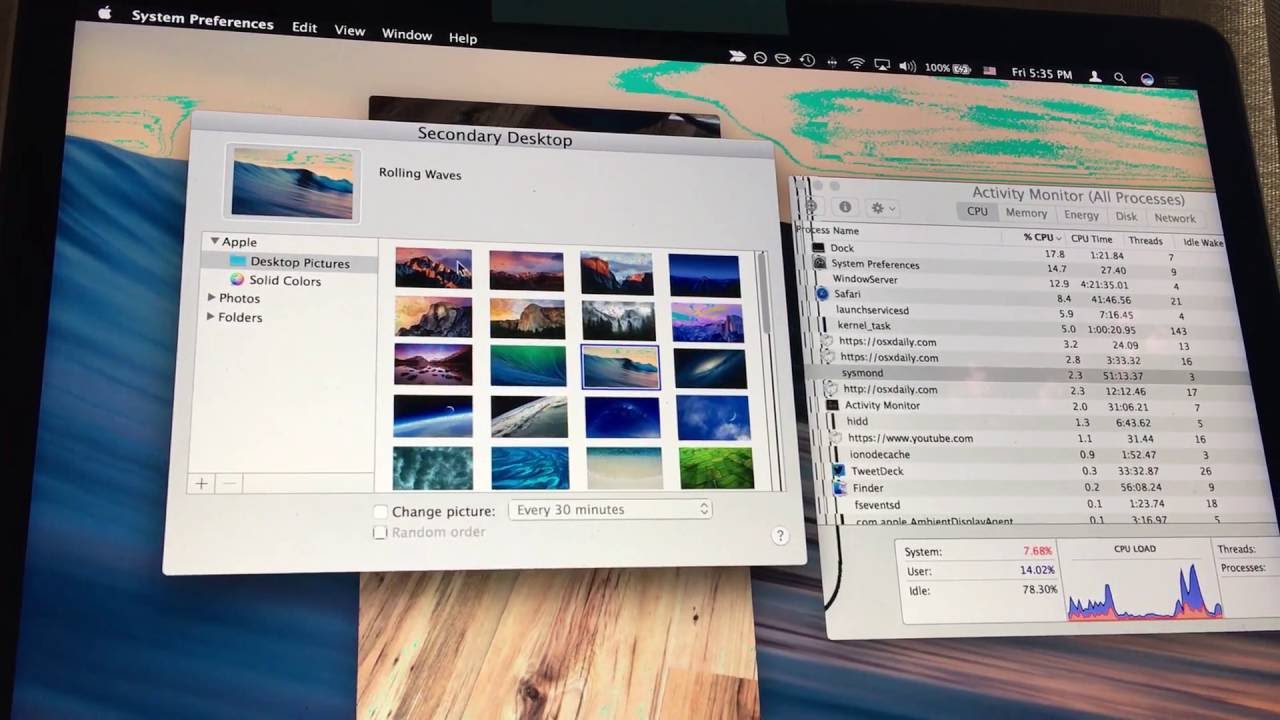Choose the foggy snowy forest wallpaper thumbnail
Viewport: 1280px width, 720px height.
pos(618,320)
